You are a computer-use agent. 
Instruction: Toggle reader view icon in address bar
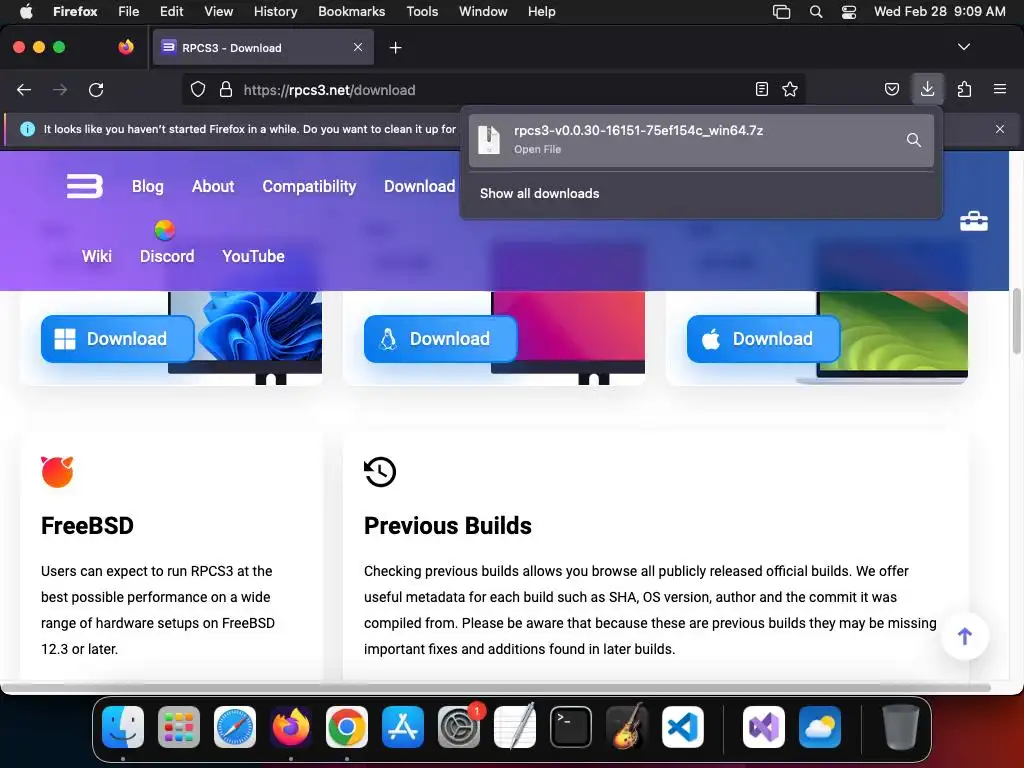pos(761,89)
